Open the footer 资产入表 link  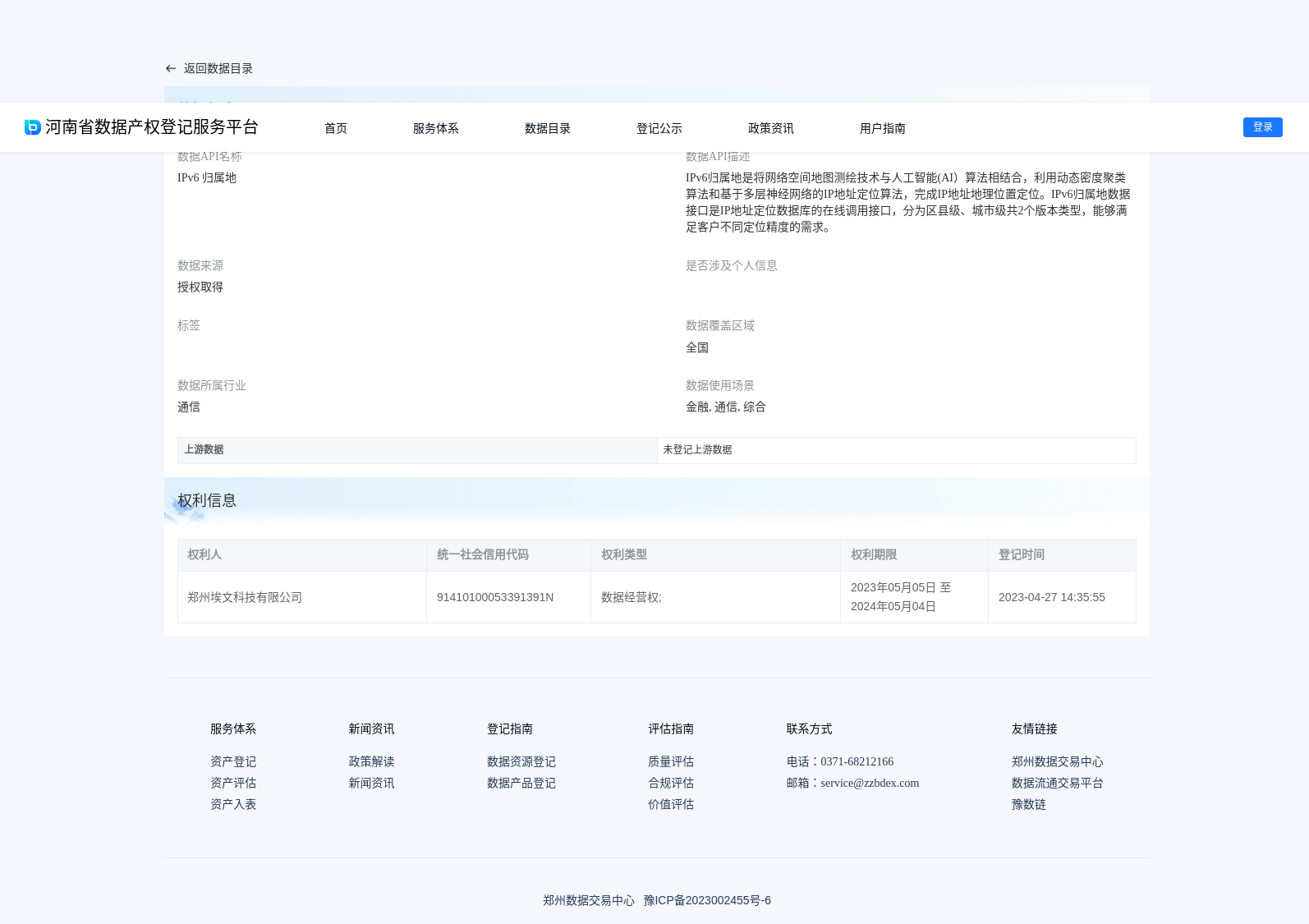(x=233, y=805)
